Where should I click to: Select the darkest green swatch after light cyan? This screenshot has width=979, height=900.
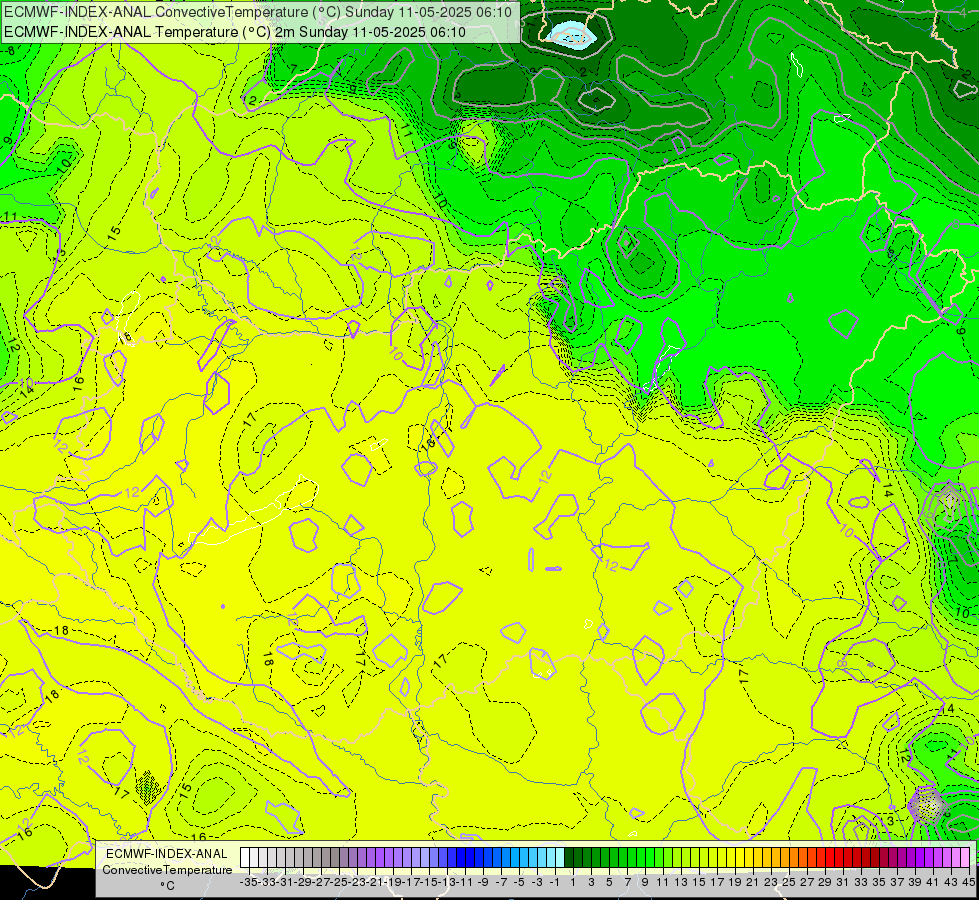569,858
